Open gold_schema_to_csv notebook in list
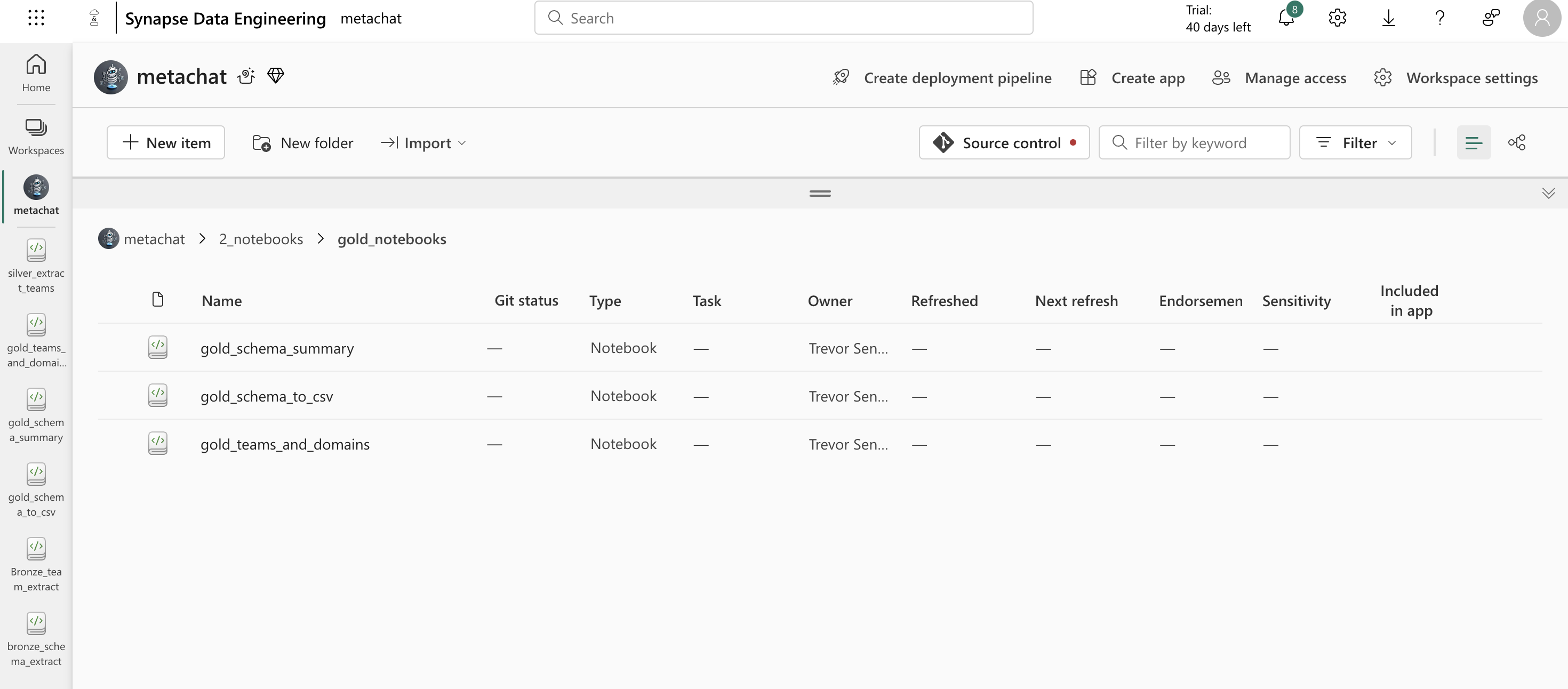This screenshot has width=1568, height=689. 267,396
